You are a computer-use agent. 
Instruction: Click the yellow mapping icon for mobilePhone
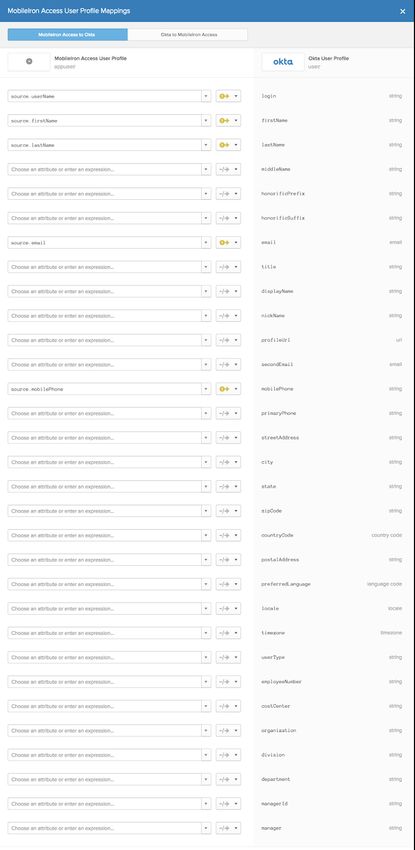click(x=224, y=389)
